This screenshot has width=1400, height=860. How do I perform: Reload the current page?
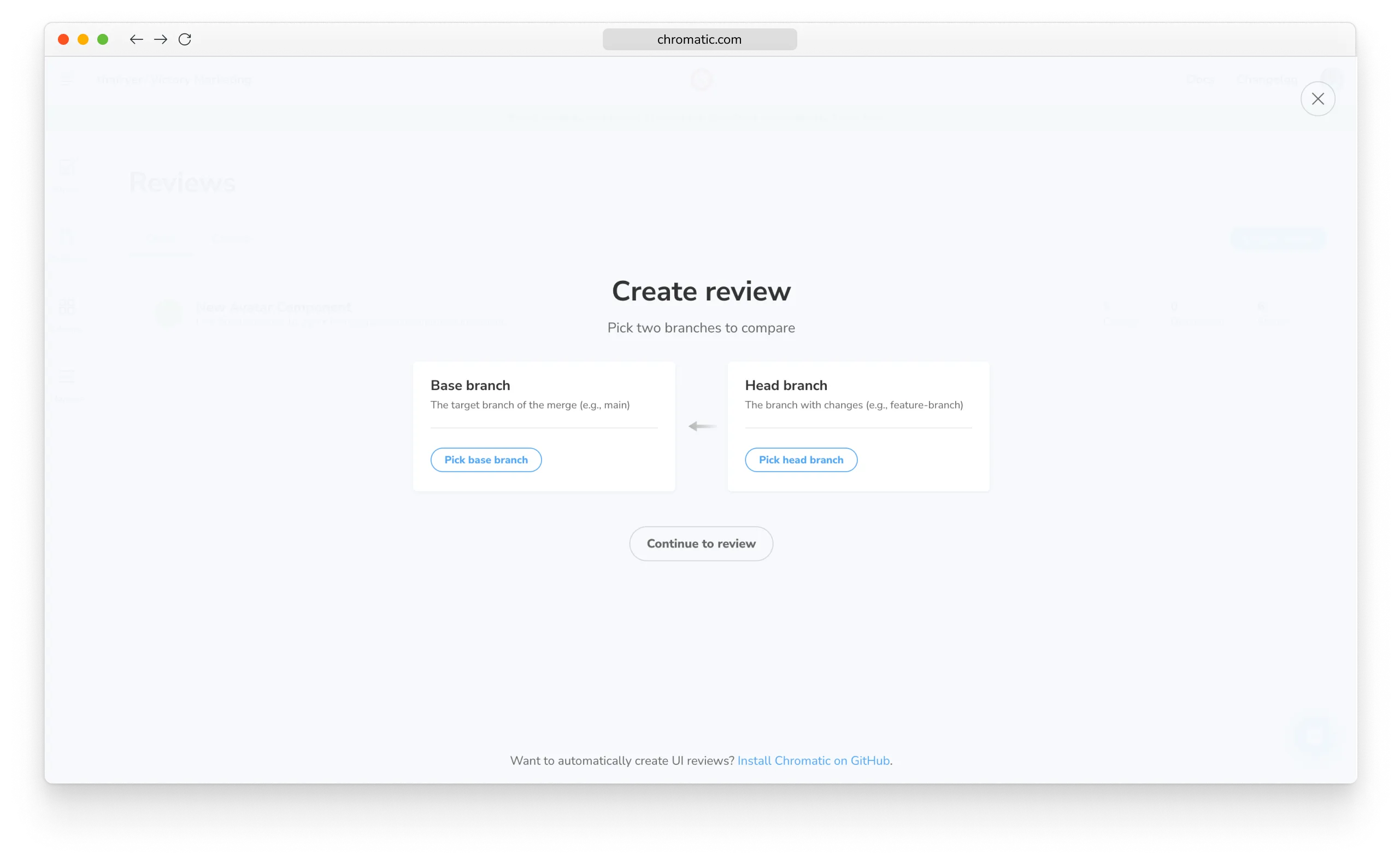pos(185,39)
